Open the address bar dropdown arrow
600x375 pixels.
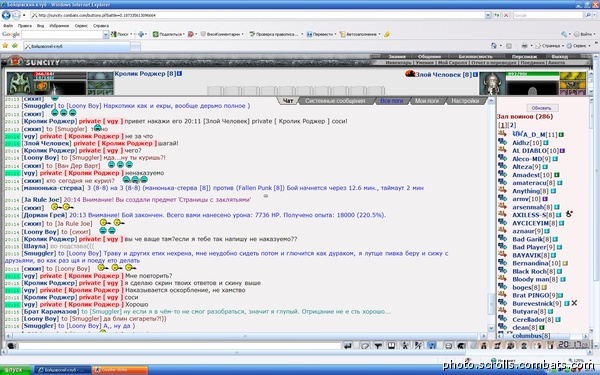point(488,15)
